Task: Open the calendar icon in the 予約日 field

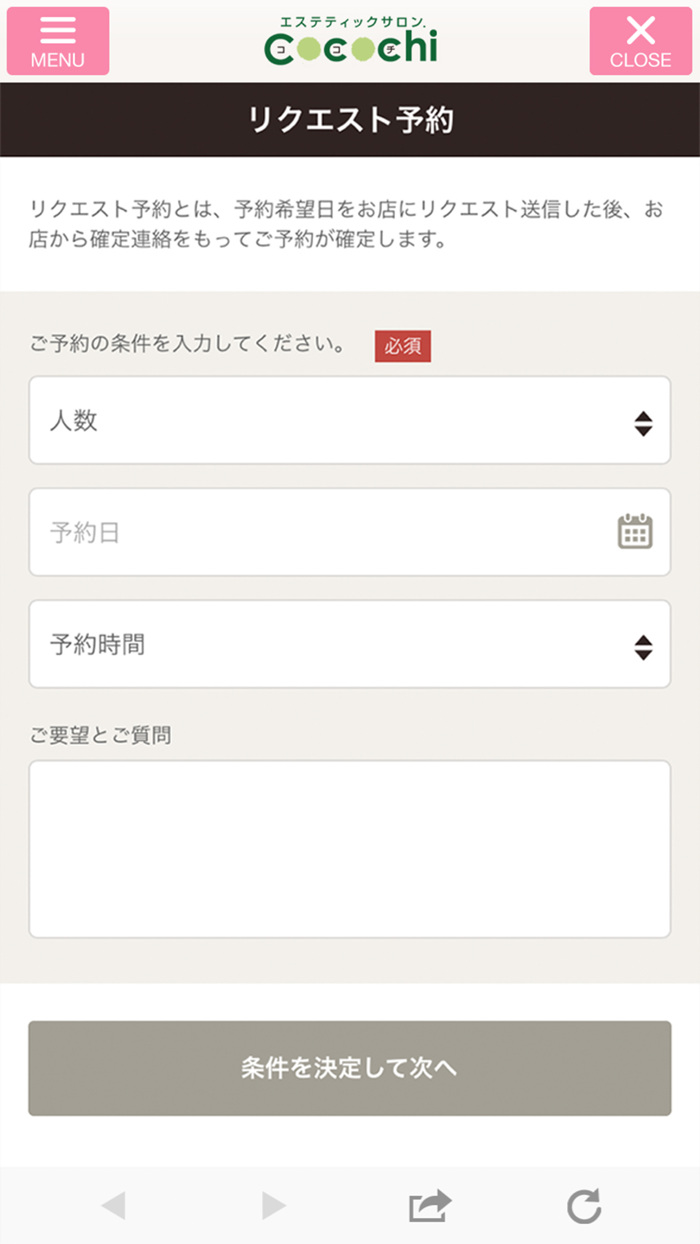Action: tap(633, 532)
